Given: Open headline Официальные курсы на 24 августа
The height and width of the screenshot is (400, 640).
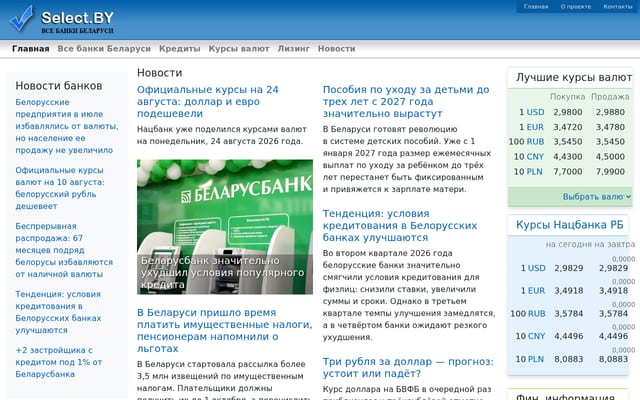Looking at the screenshot, I should [208, 102].
